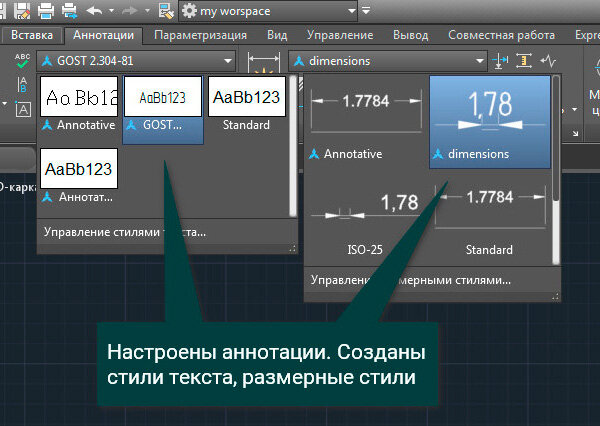Open the Вид ribbon tab
600x426 pixels.
(277, 35)
